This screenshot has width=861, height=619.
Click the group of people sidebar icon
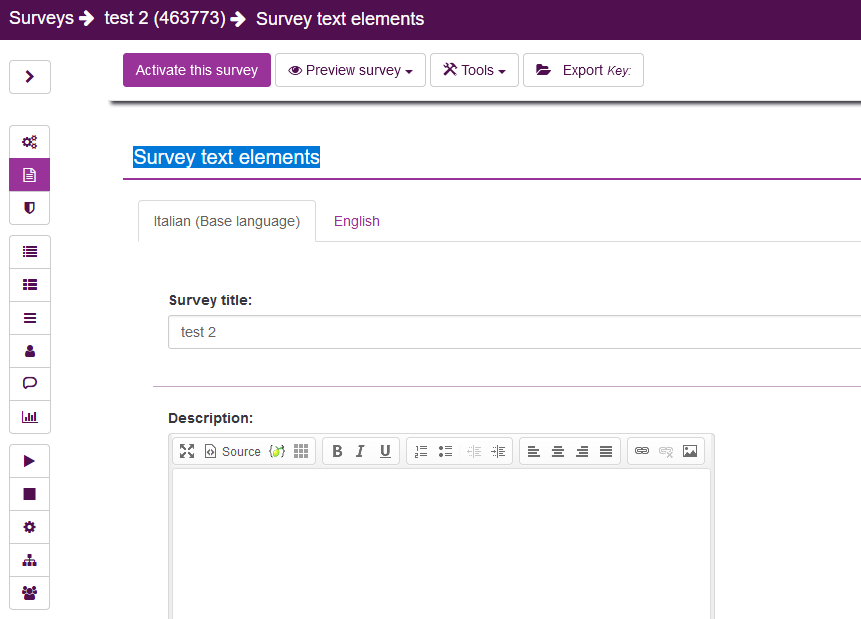coord(29,593)
